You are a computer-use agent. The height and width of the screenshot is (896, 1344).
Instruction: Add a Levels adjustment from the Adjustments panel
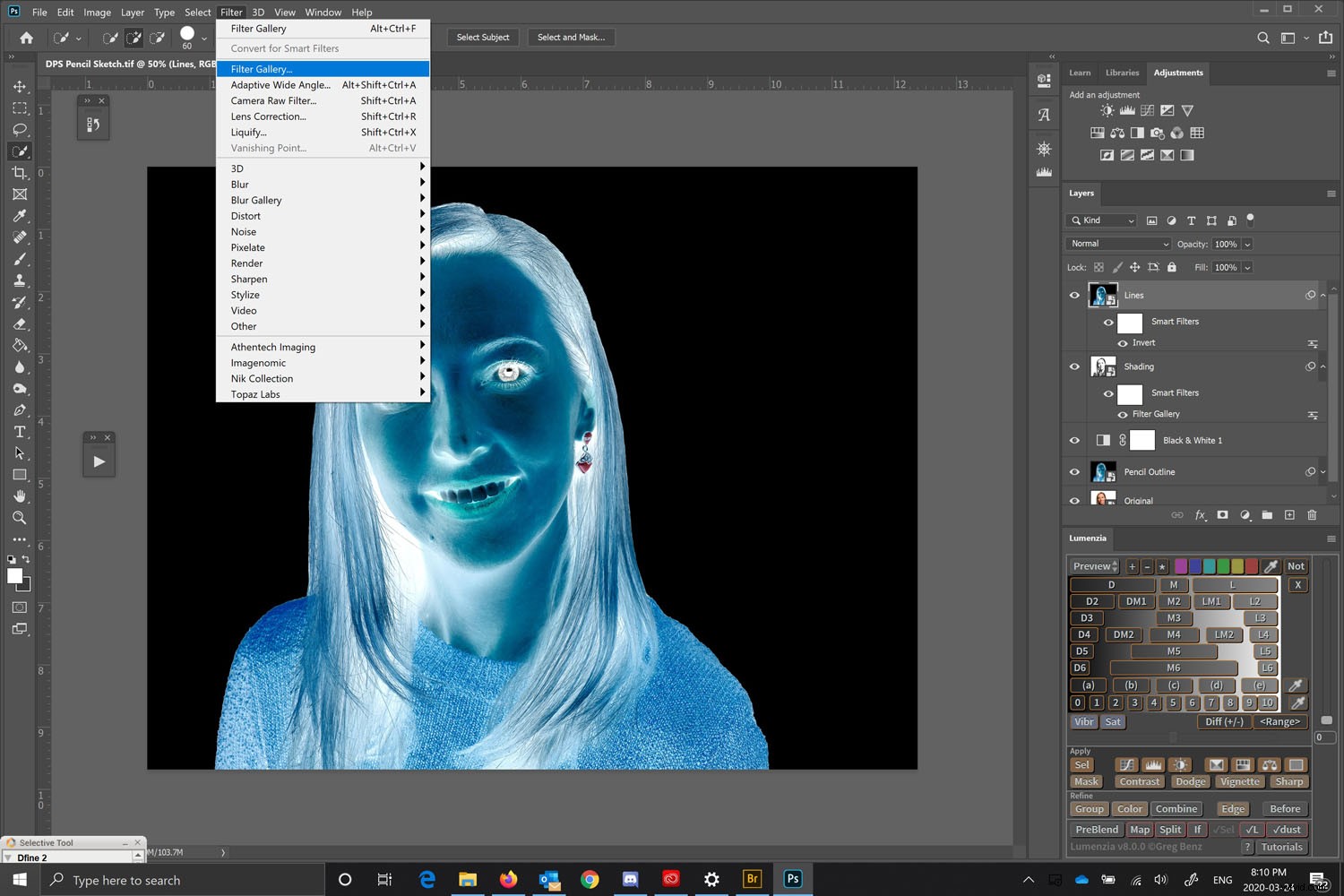(1127, 110)
